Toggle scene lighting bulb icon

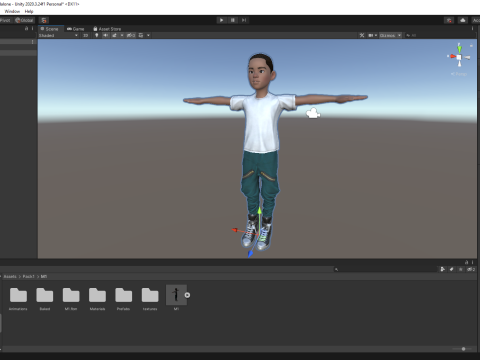(x=97, y=35)
